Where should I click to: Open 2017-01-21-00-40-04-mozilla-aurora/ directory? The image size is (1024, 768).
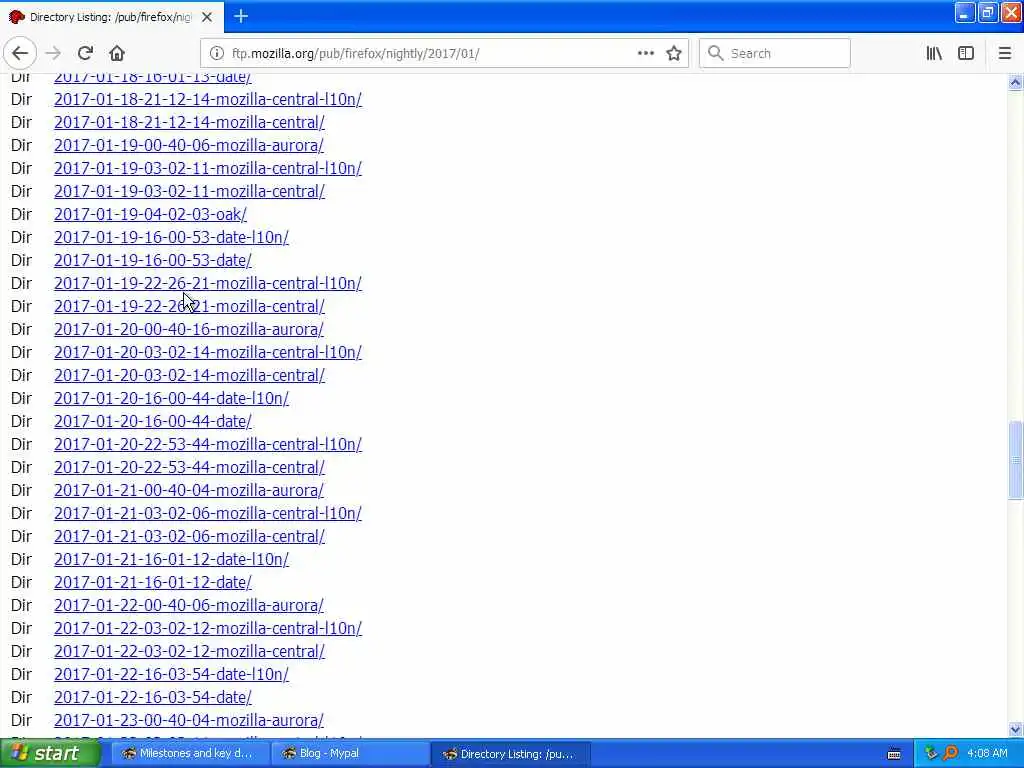click(189, 490)
